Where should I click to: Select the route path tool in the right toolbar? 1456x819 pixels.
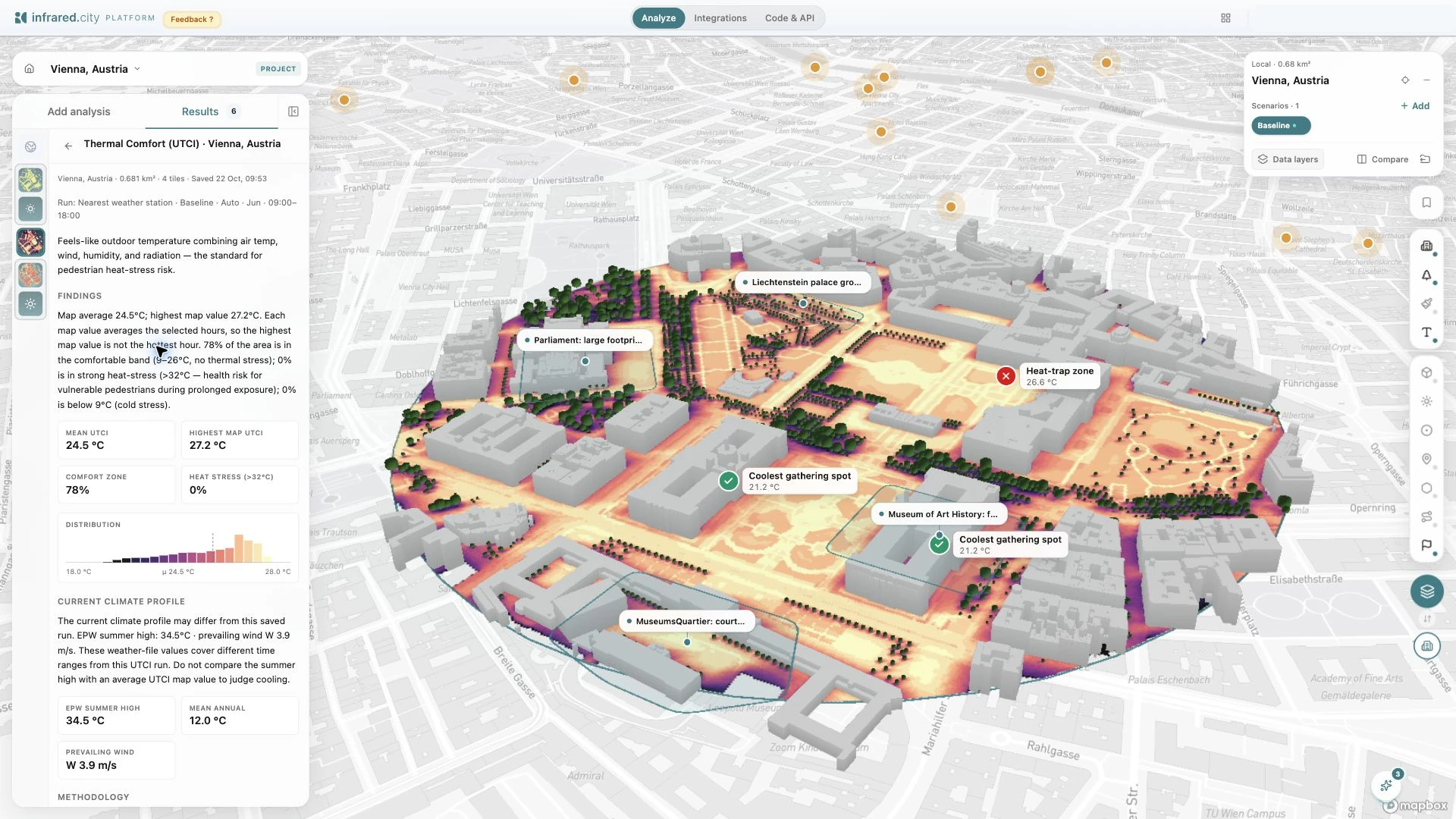click(x=1426, y=516)
